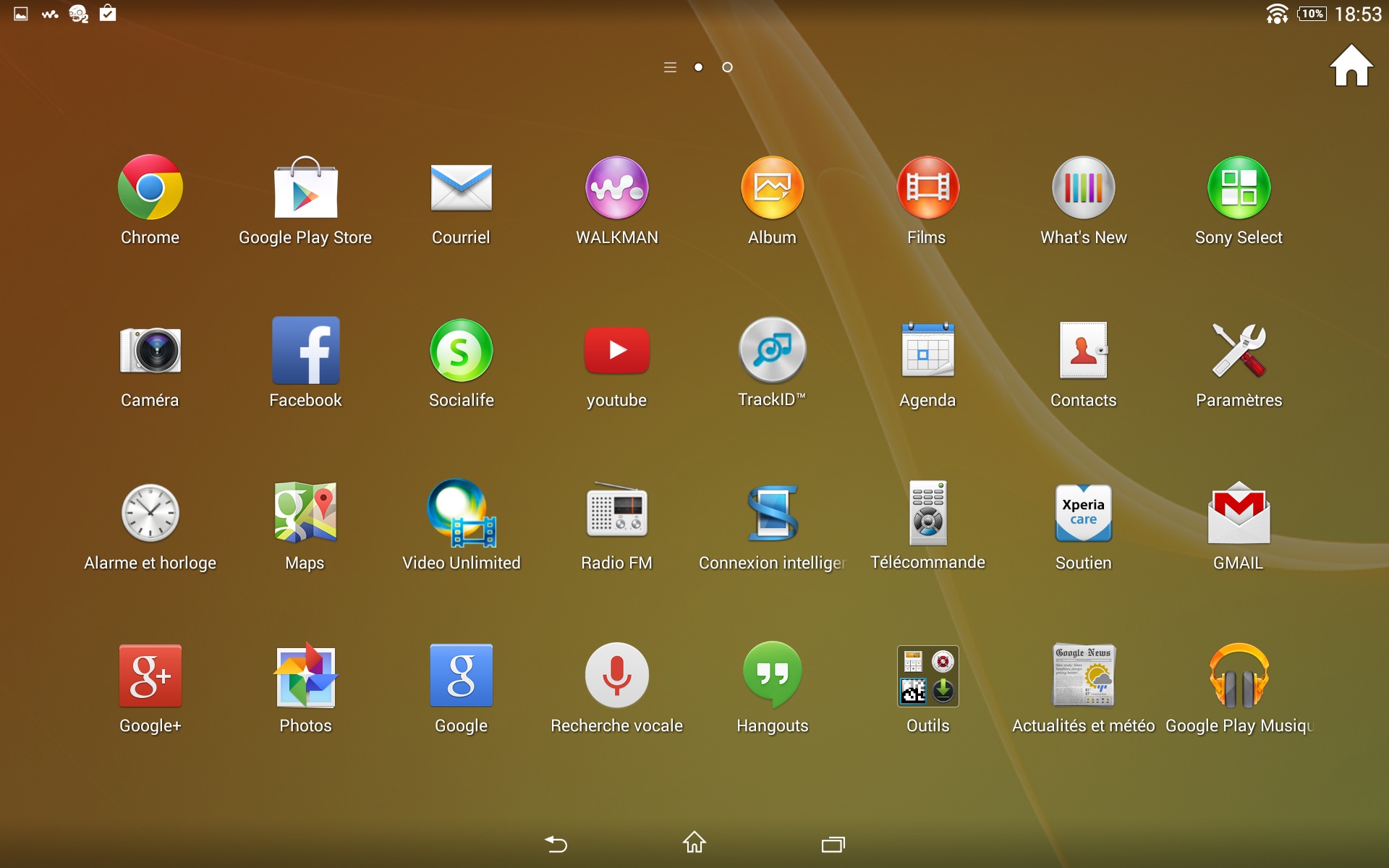
Task: Switch to second app drawer page
Action: tap(727, 67)
